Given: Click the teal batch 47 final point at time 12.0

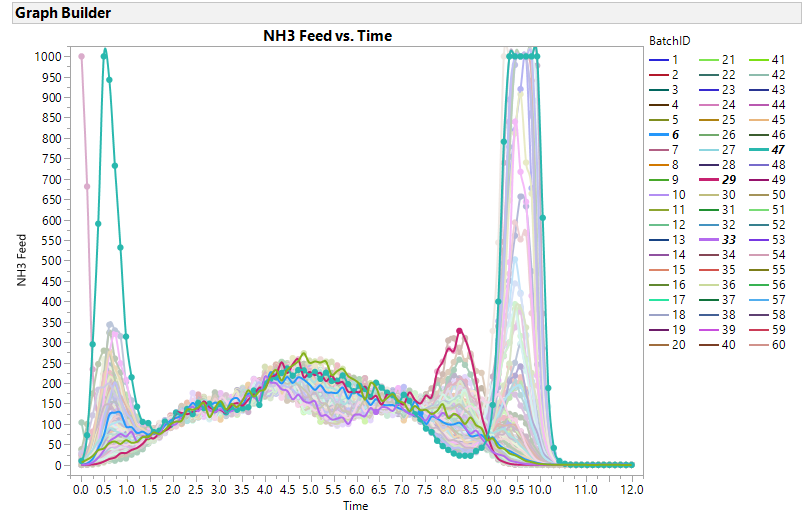Looking at the screenshot, I should click(x=632, y=465).
